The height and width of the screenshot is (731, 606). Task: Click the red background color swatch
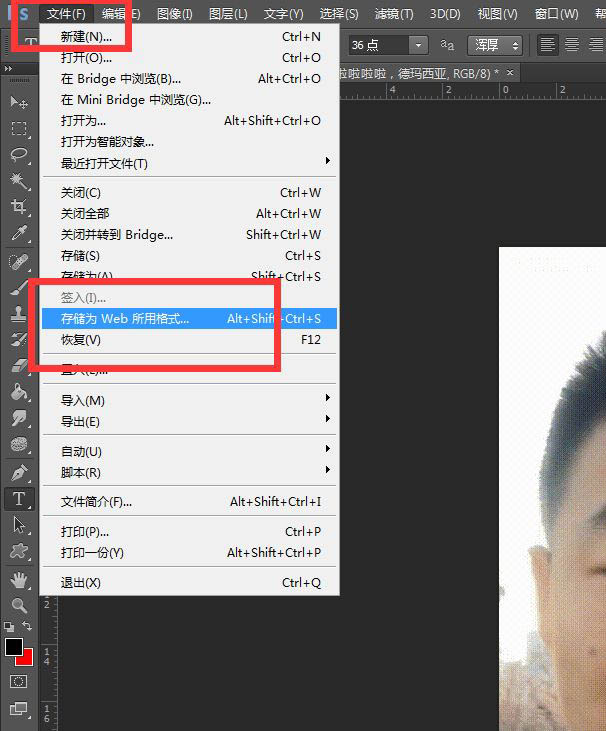[x=27, y=659]
